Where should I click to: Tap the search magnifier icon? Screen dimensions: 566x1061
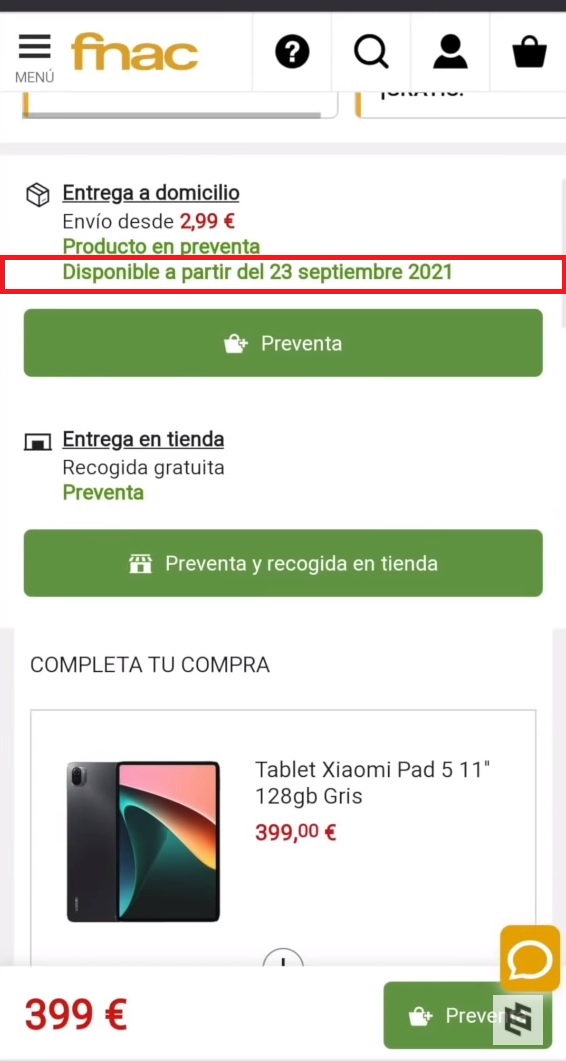[371, 52]
